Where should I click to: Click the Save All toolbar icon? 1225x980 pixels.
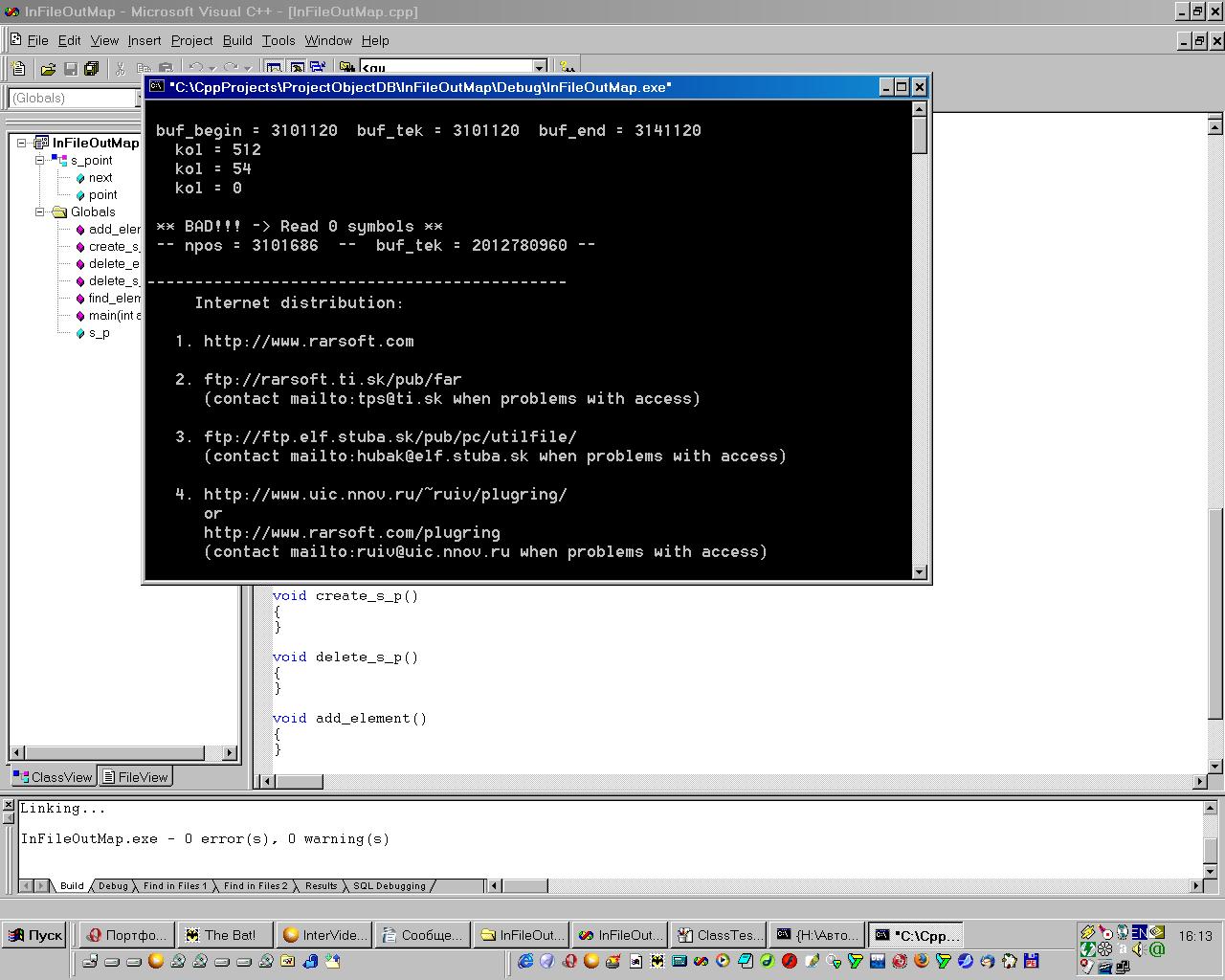pyautogui.click(x=92, y=69)
